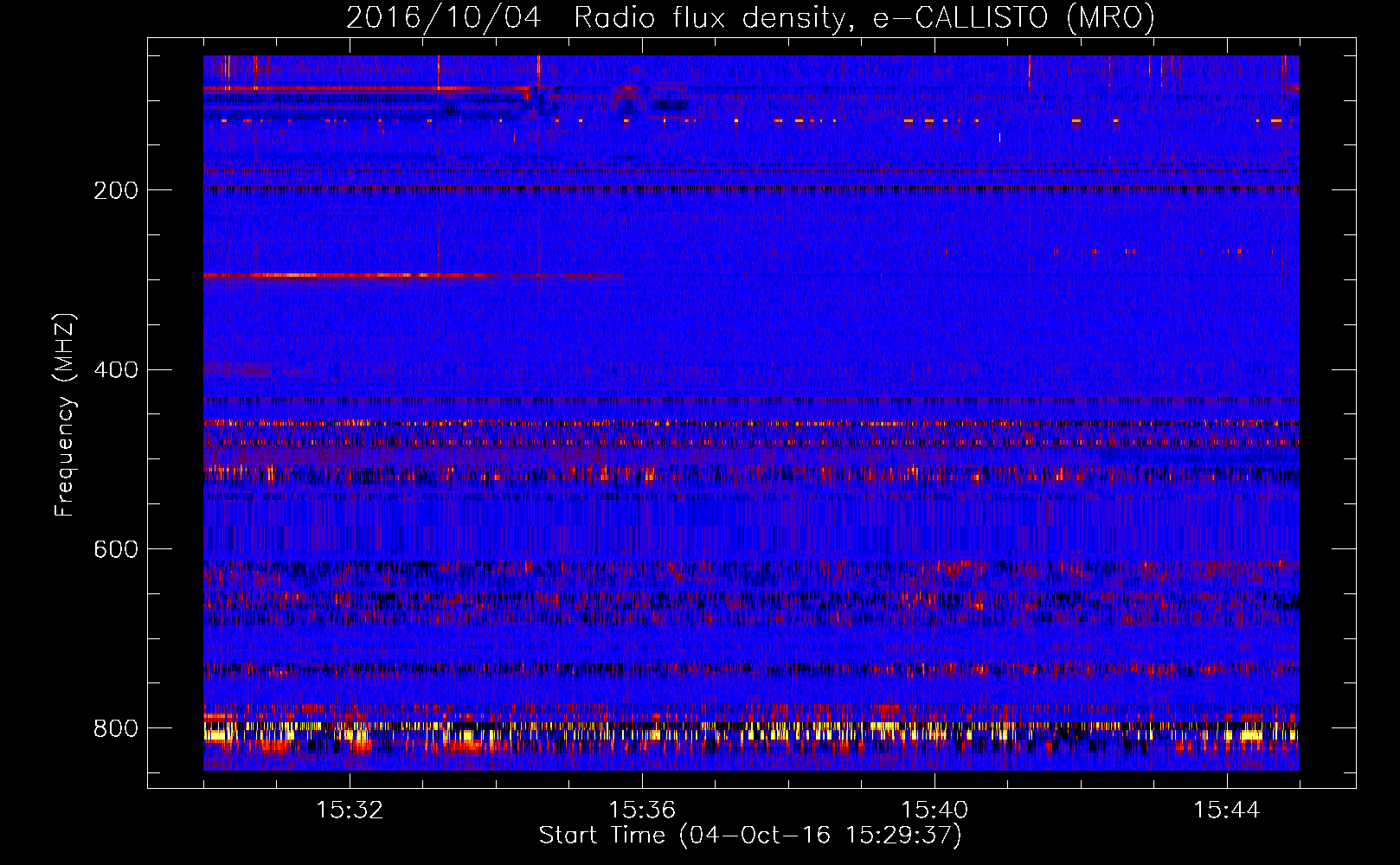
Task: Click the 'Start Time (04-Oct-16 15:29:37)' label
Action: click(750, 836)
